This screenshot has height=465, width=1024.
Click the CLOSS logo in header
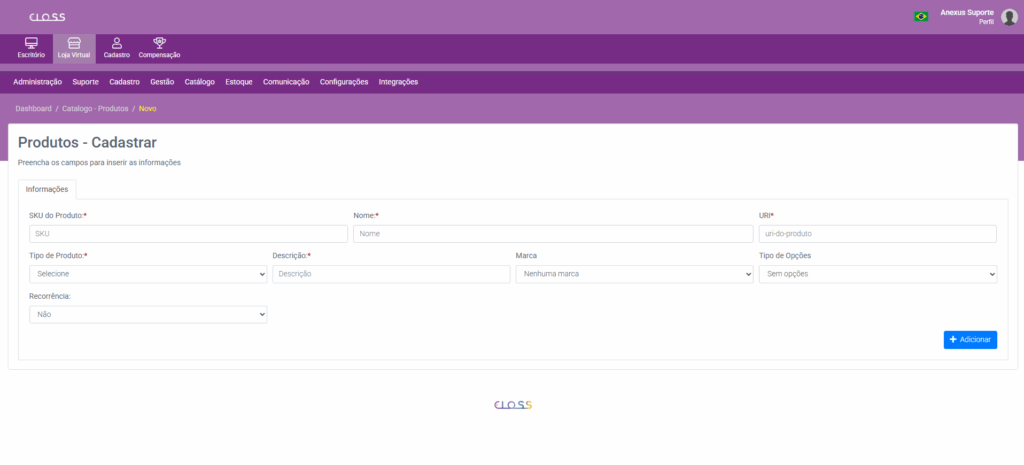pyautogui.click(x=47, y=17)
